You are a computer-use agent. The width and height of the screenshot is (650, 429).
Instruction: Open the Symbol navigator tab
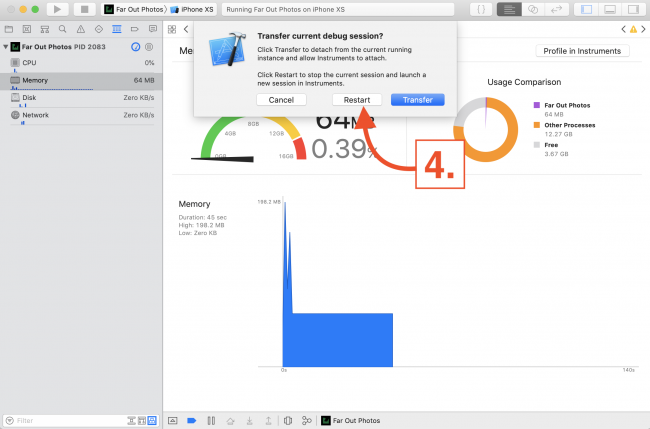point(44,29)
